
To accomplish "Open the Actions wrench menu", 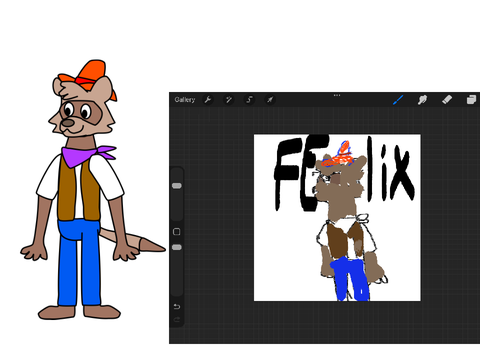I will (x=208, y=100).
